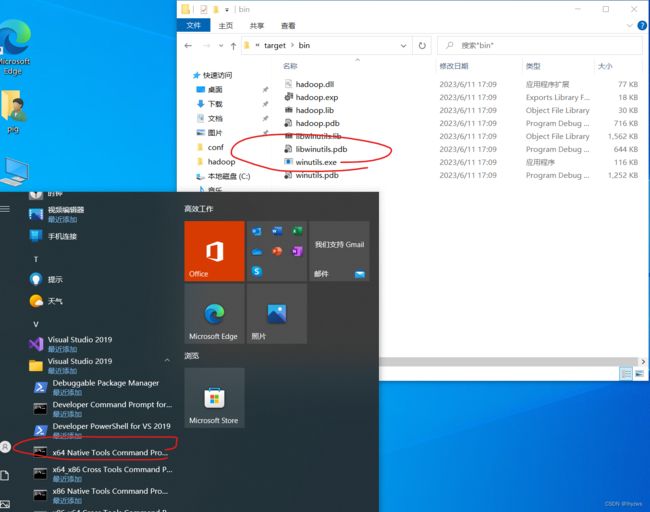Screen dimensions: 650x512
Task: Launch x64 Native Tools Command Prompt
Action: click(x=102, y=452)
